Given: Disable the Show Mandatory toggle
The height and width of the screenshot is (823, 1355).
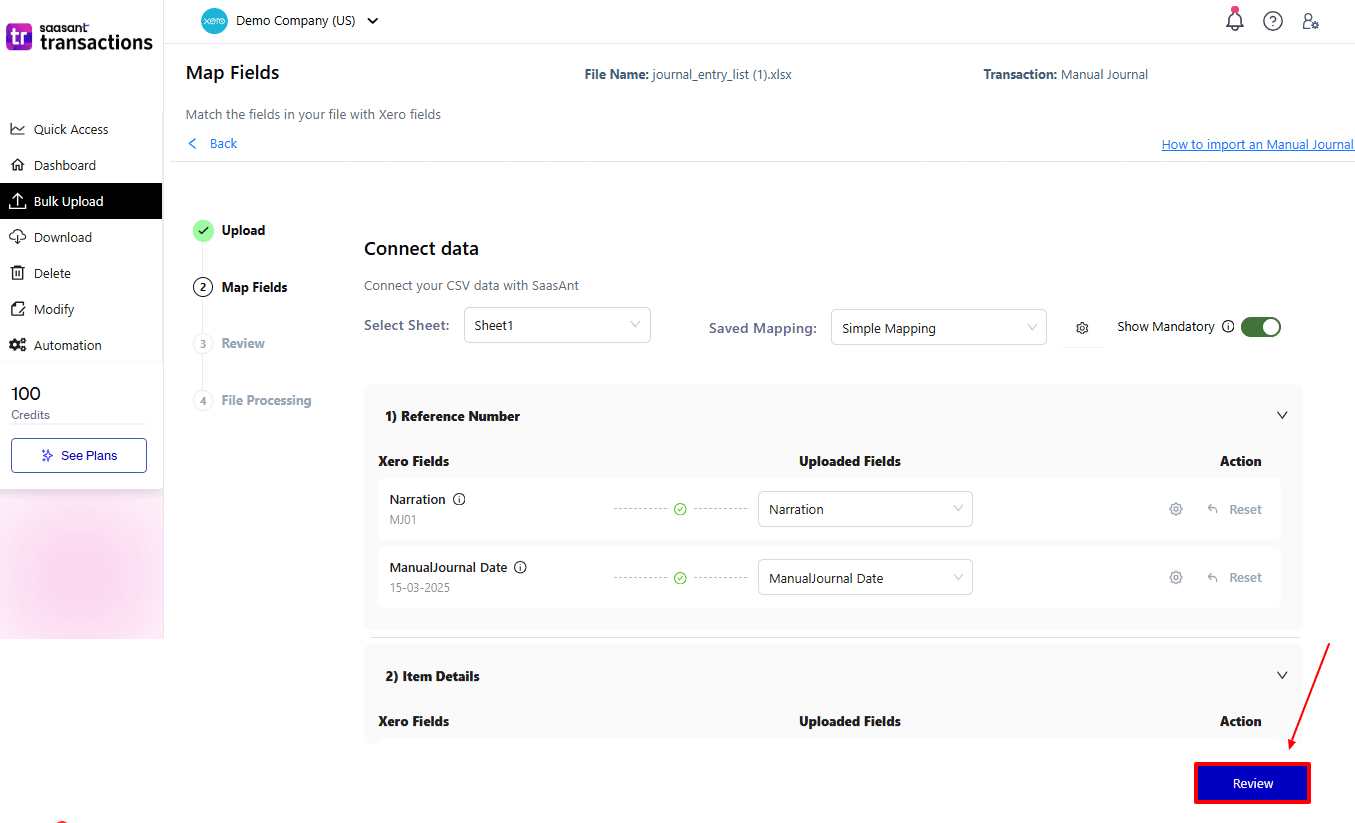Looking at the screenshot, I should pos(1260,326).
